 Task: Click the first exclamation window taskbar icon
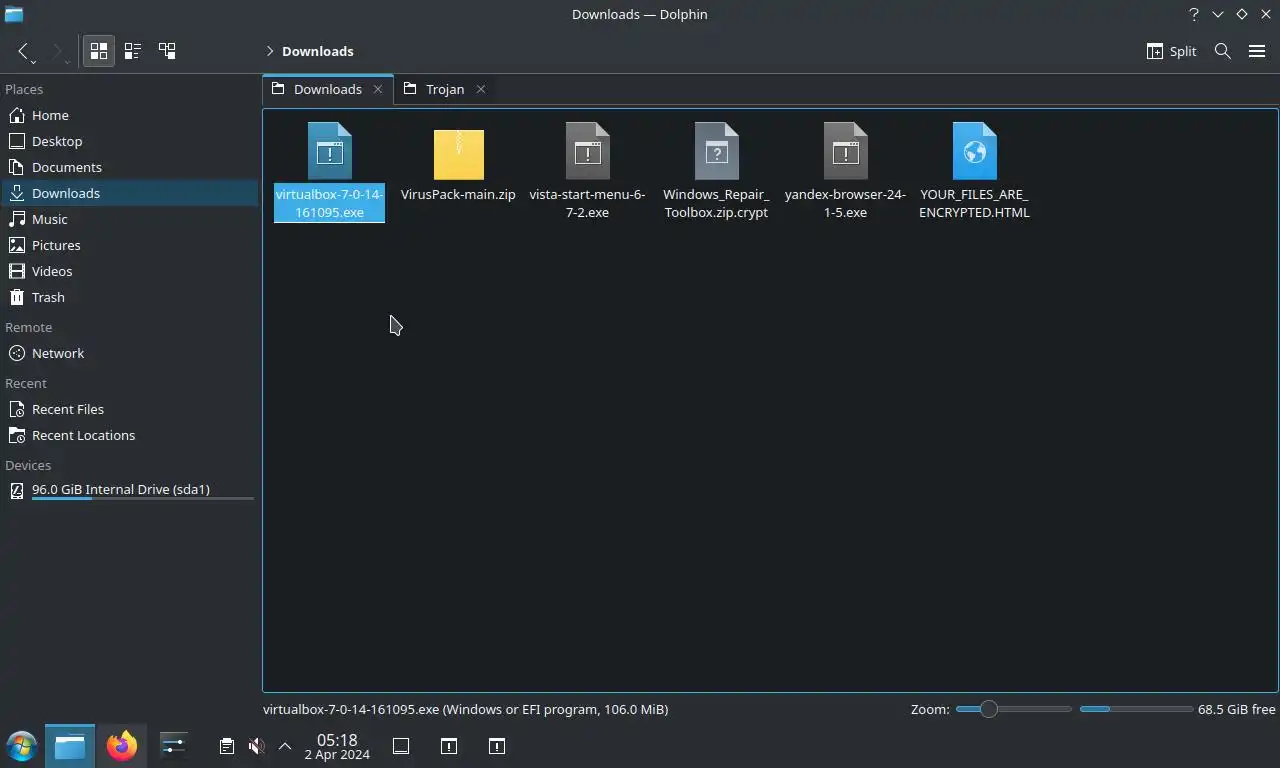click(x=449, y=746)
